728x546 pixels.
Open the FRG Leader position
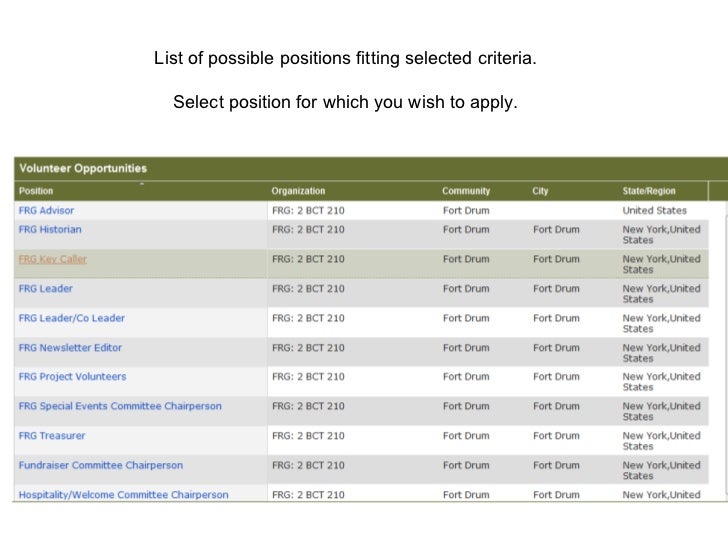click(x=46, y=289)
